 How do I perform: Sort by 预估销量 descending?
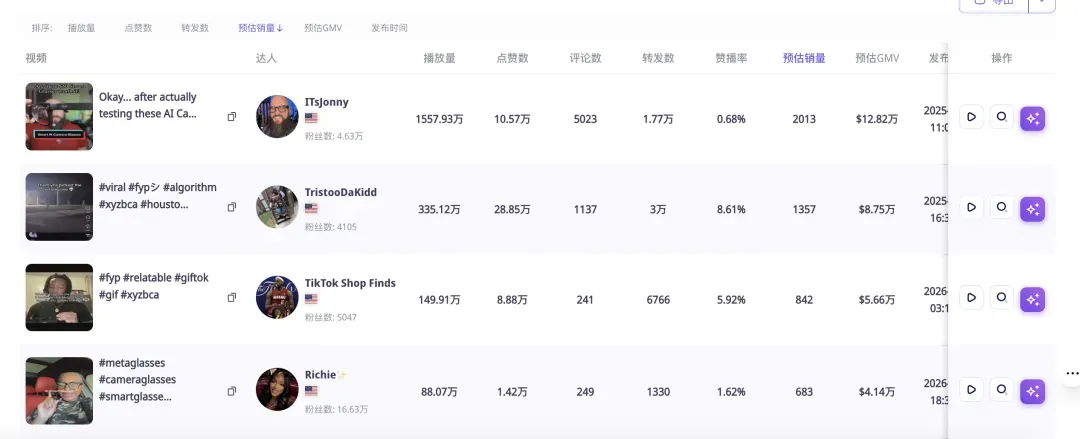pos(260,28)
